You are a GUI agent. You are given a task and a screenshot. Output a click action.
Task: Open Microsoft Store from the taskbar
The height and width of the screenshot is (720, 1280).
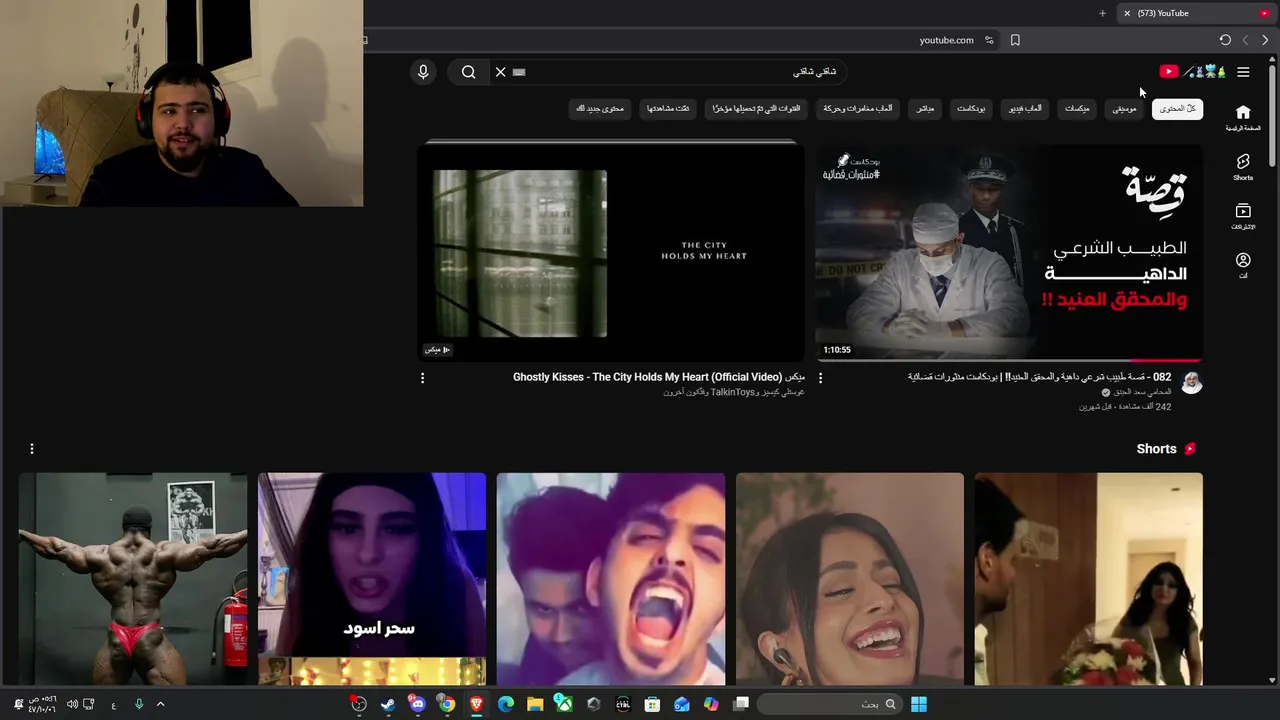652,704
